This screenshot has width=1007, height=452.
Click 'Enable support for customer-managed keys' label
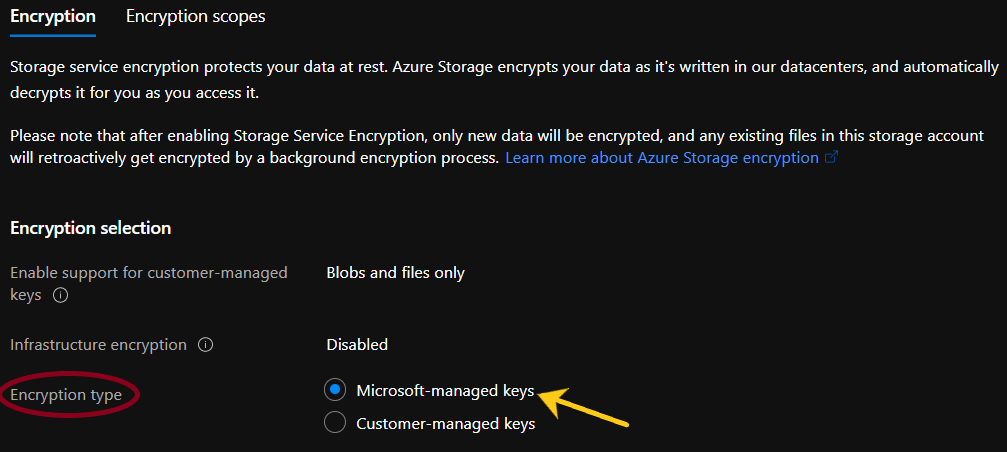148,272
